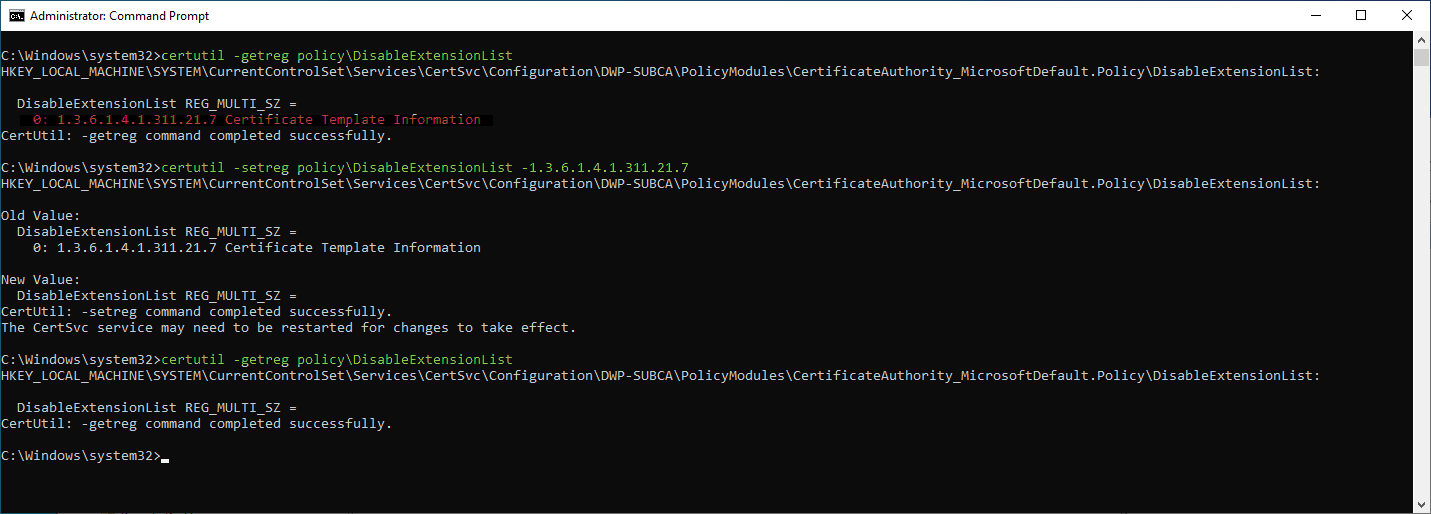1431x514 pixels.
Task: Click the certutil -setreg command text
Action: 424,168
